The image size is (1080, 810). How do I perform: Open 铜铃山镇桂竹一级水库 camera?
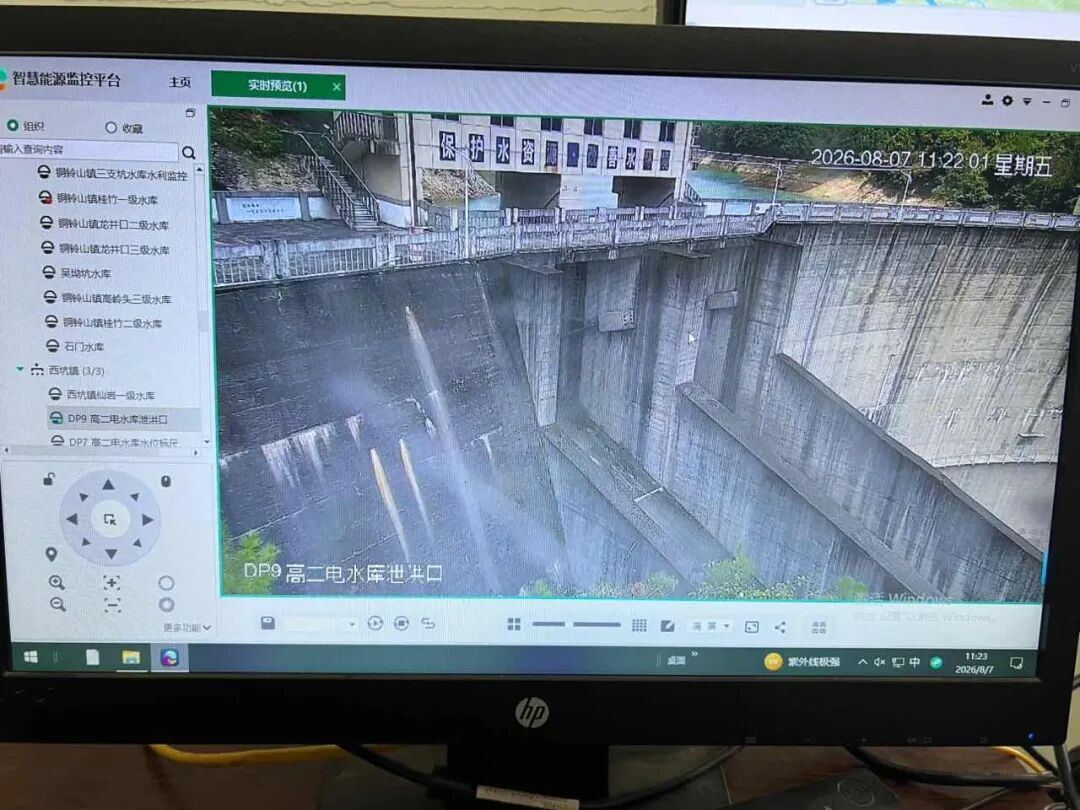(98, 199)
